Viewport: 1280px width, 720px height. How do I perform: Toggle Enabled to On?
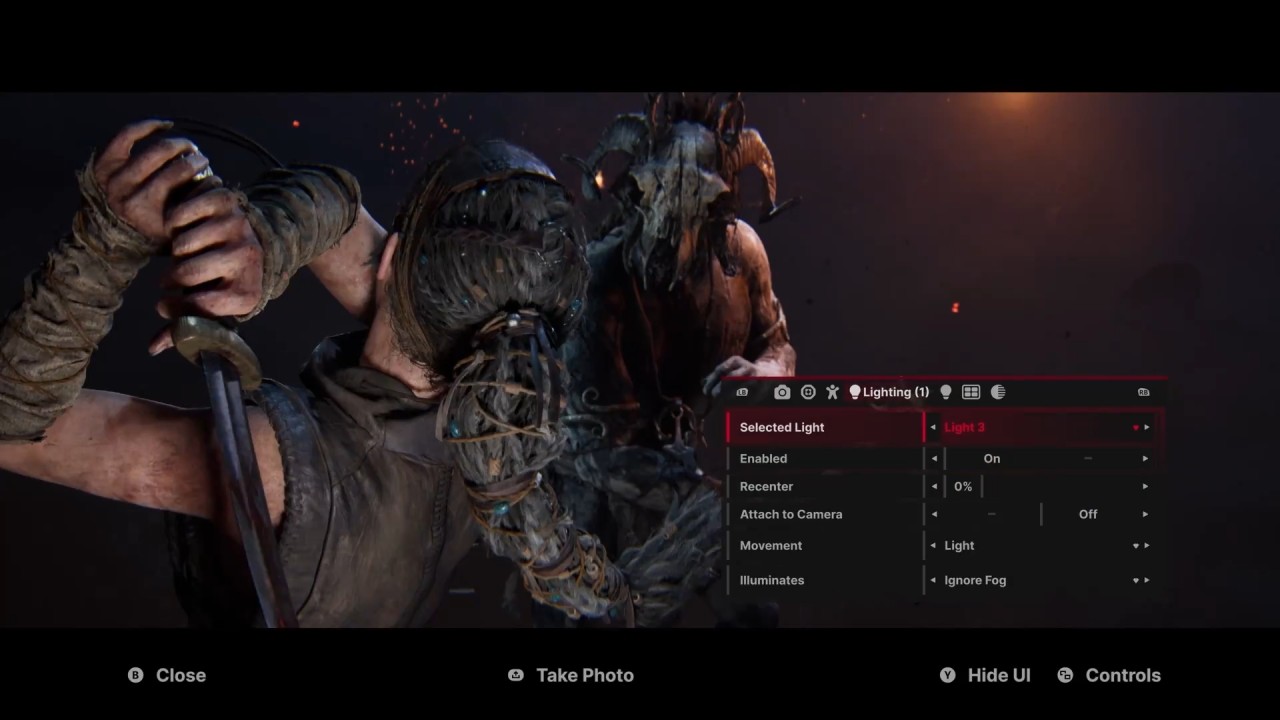pyautogui.click(x=992, y=458)
